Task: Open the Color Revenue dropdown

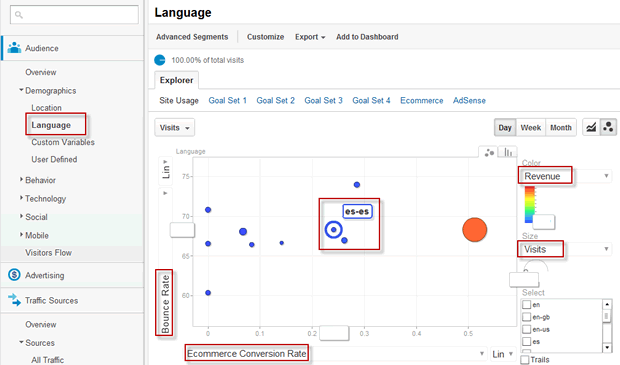Action: click(x=565, y=176)
